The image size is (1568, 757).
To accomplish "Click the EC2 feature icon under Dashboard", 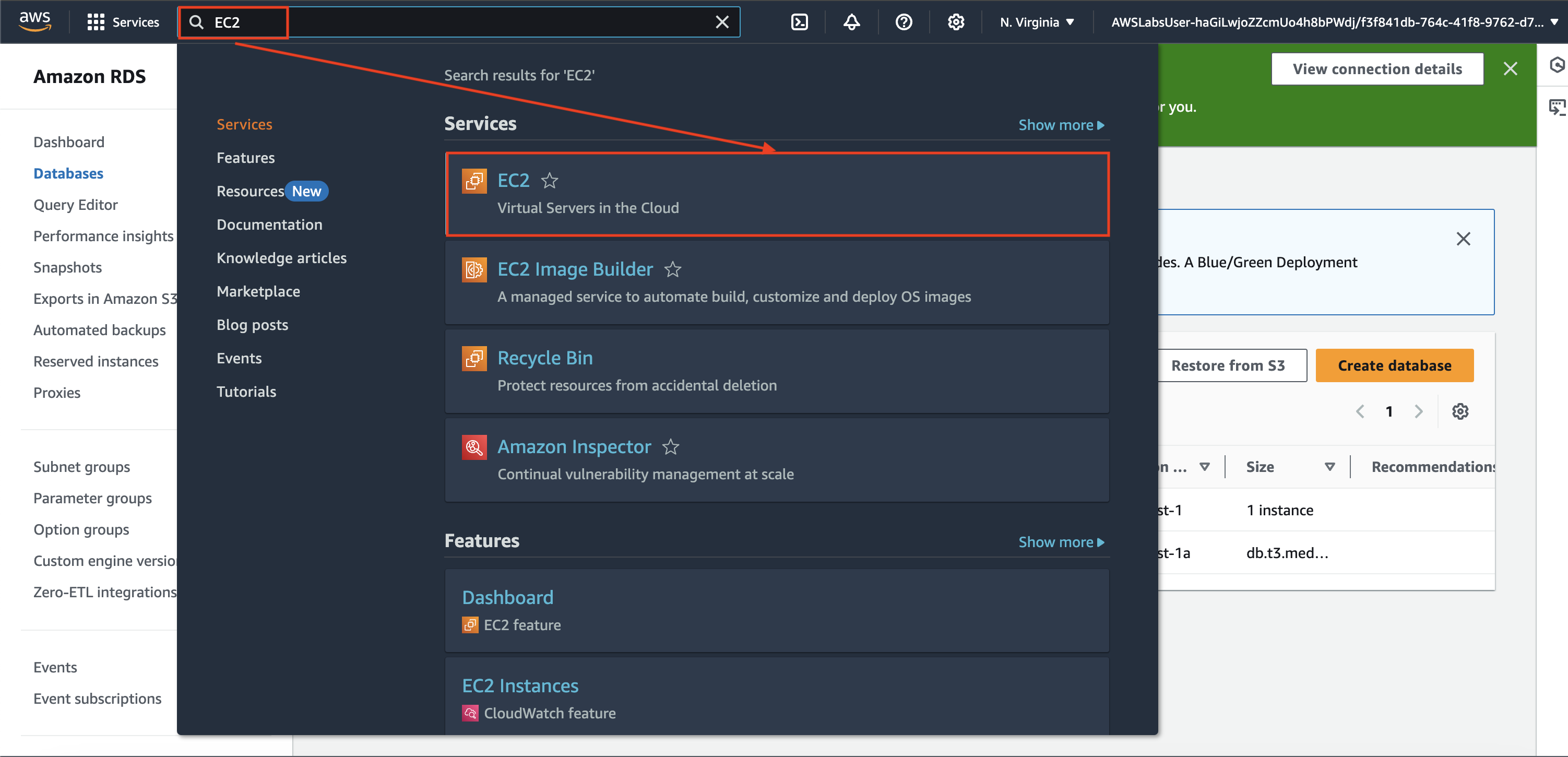I will pyautogui.click(x=470, y=625).
